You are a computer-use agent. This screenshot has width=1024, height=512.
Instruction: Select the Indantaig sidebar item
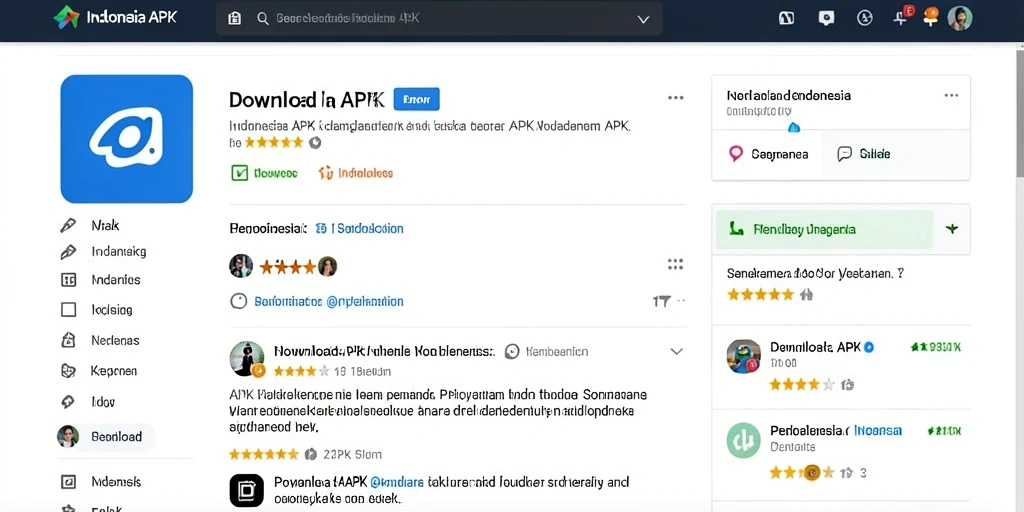point(103,251)
